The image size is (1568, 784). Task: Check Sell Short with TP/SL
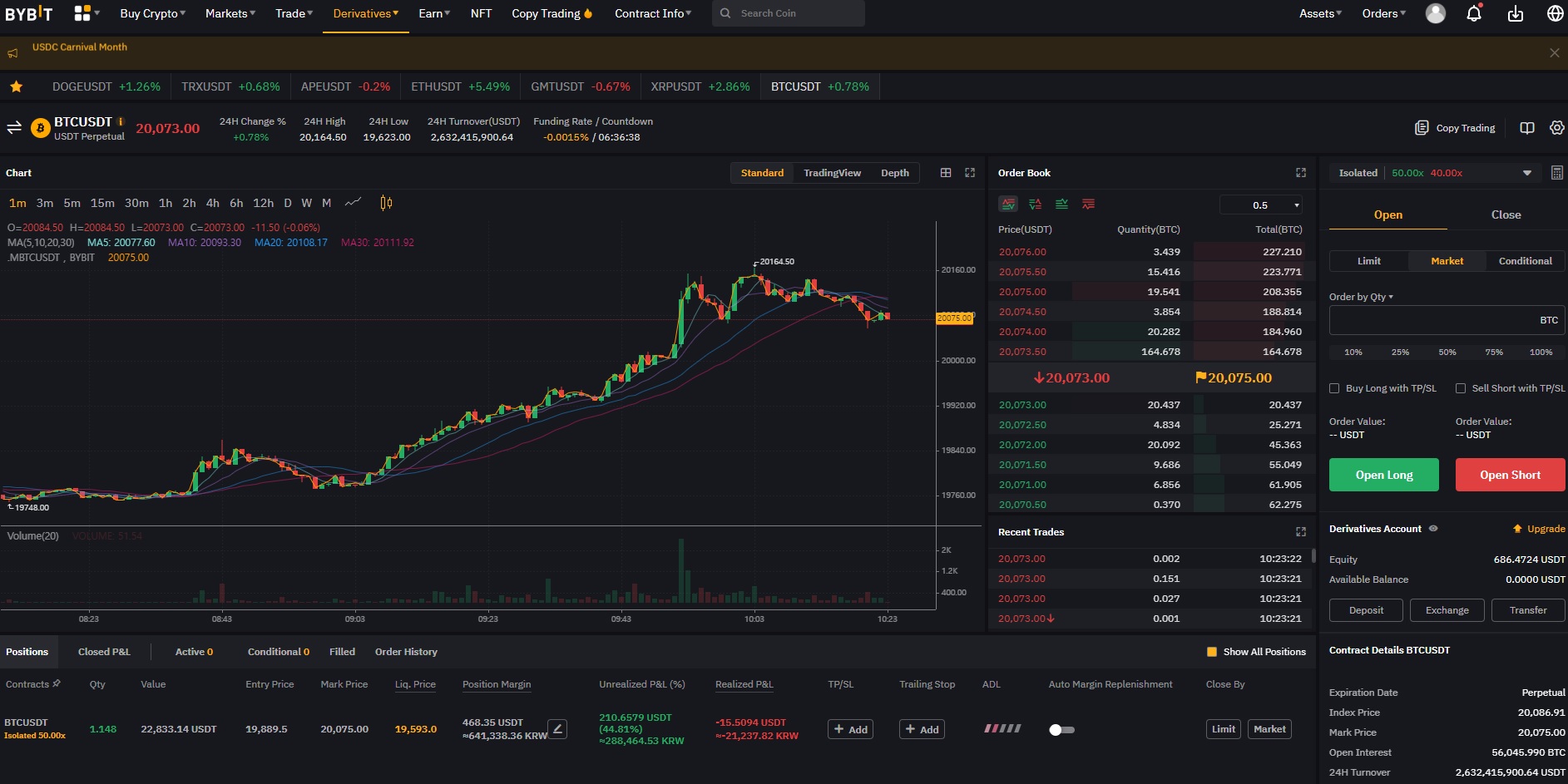1461,388
